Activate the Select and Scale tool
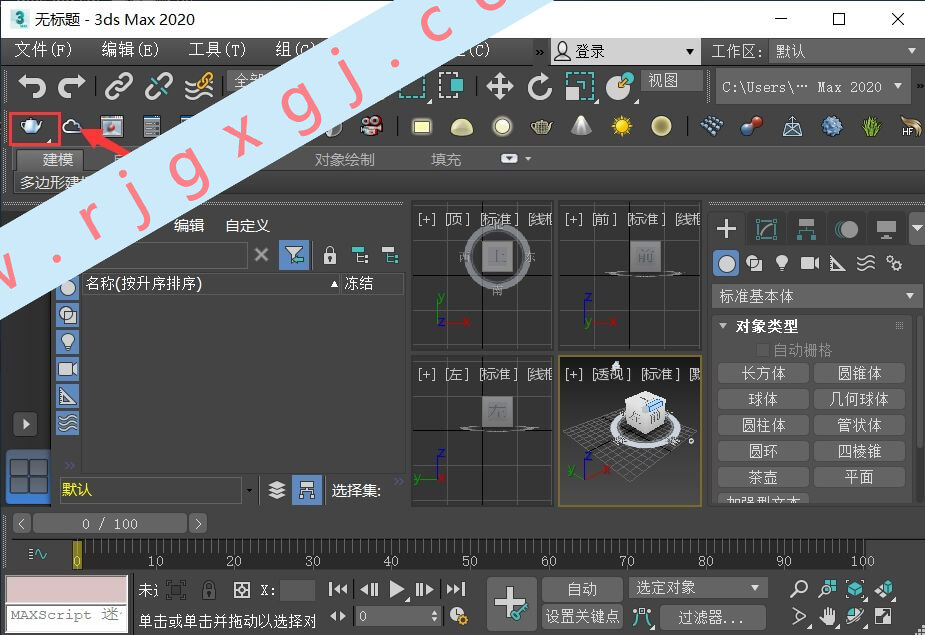This screenshot has width=925, height=635. click(580, 87)
